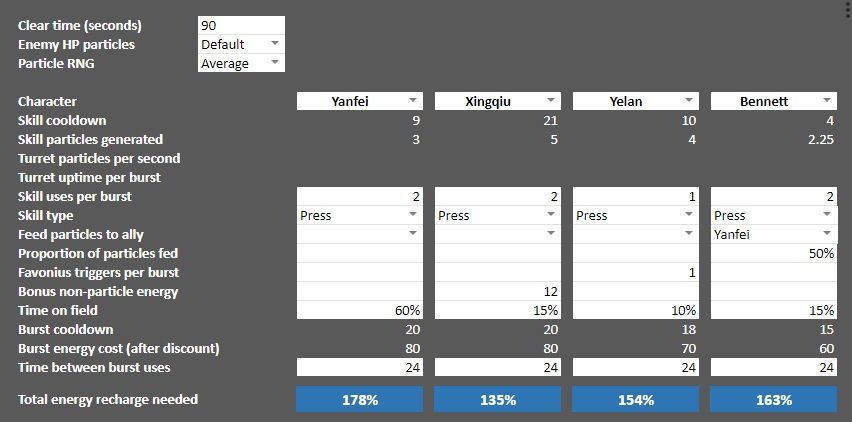Expand the Yelan character selector
Image resolution: width=852 pixels, height=422 pixels.
point(636,101)
